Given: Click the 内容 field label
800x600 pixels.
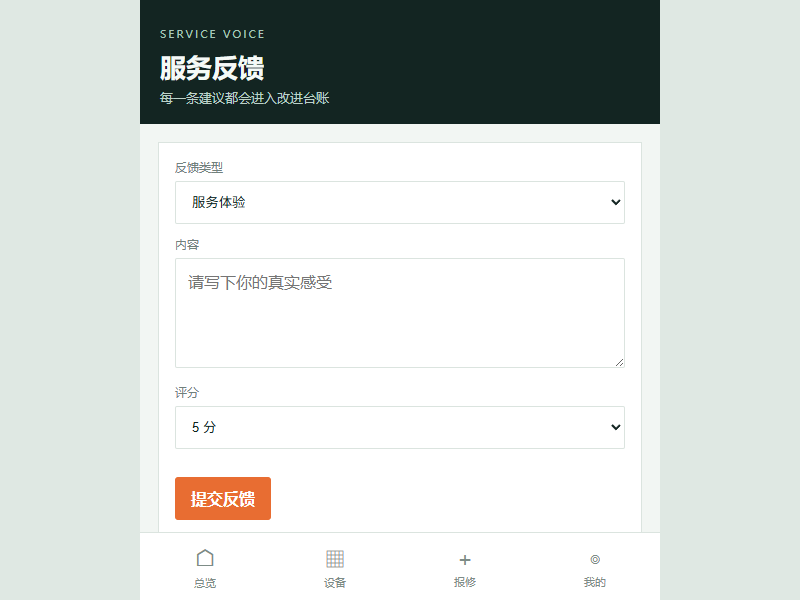Looking at the screenshot, I should (x=187, y=245).
